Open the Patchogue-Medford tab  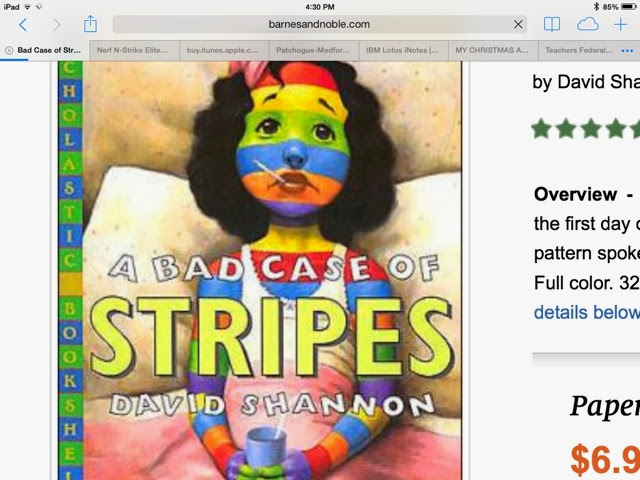pyautogui.click(x=314, y=50)
